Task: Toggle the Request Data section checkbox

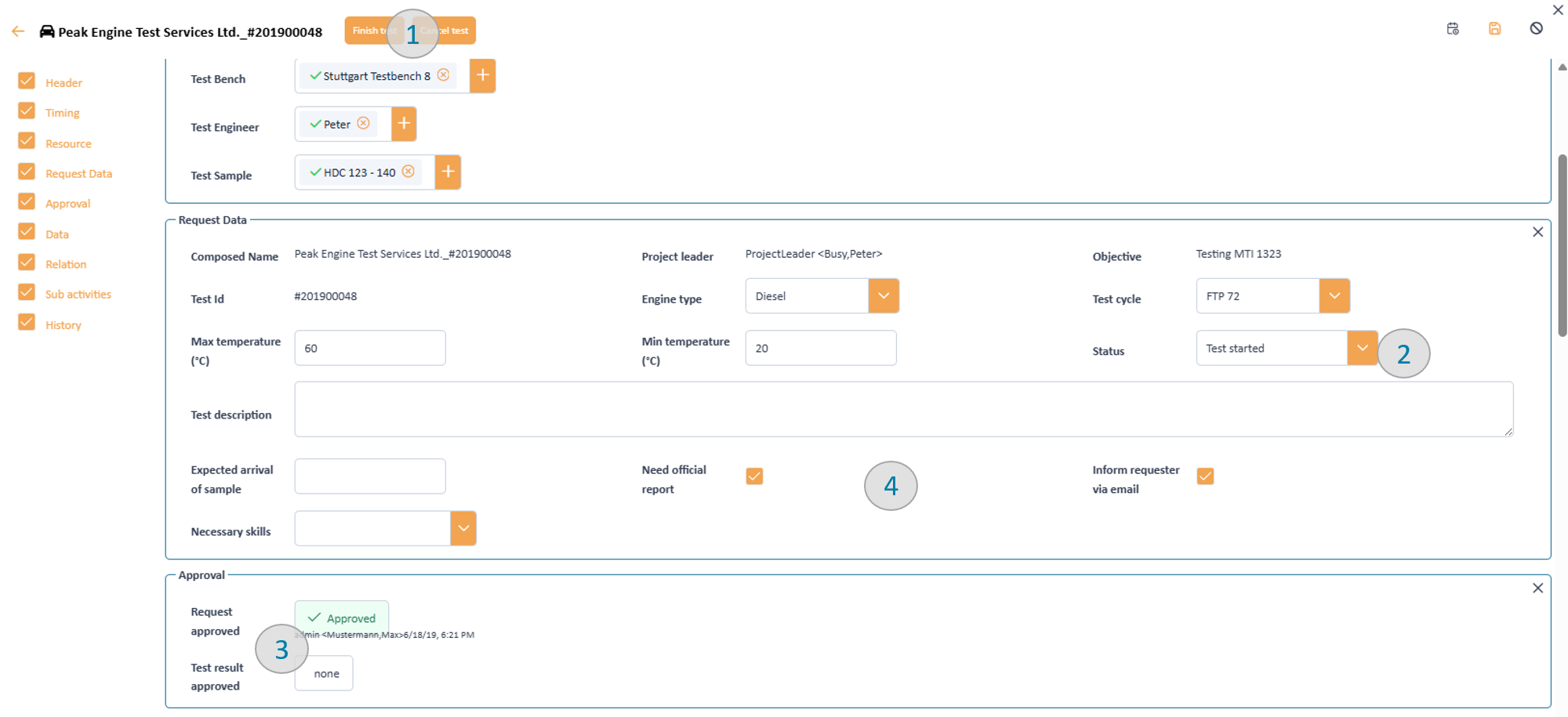Action: [27, 172]
